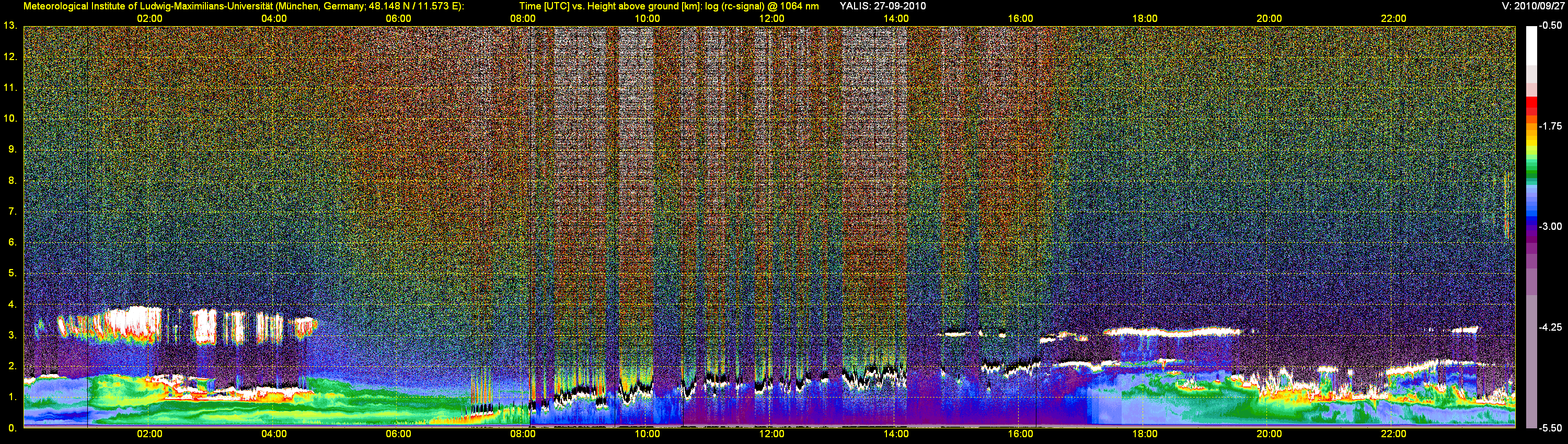Viewport: 1568px width, 444px height.
Task: Click the 5. km height axis label
Action: 12,273
